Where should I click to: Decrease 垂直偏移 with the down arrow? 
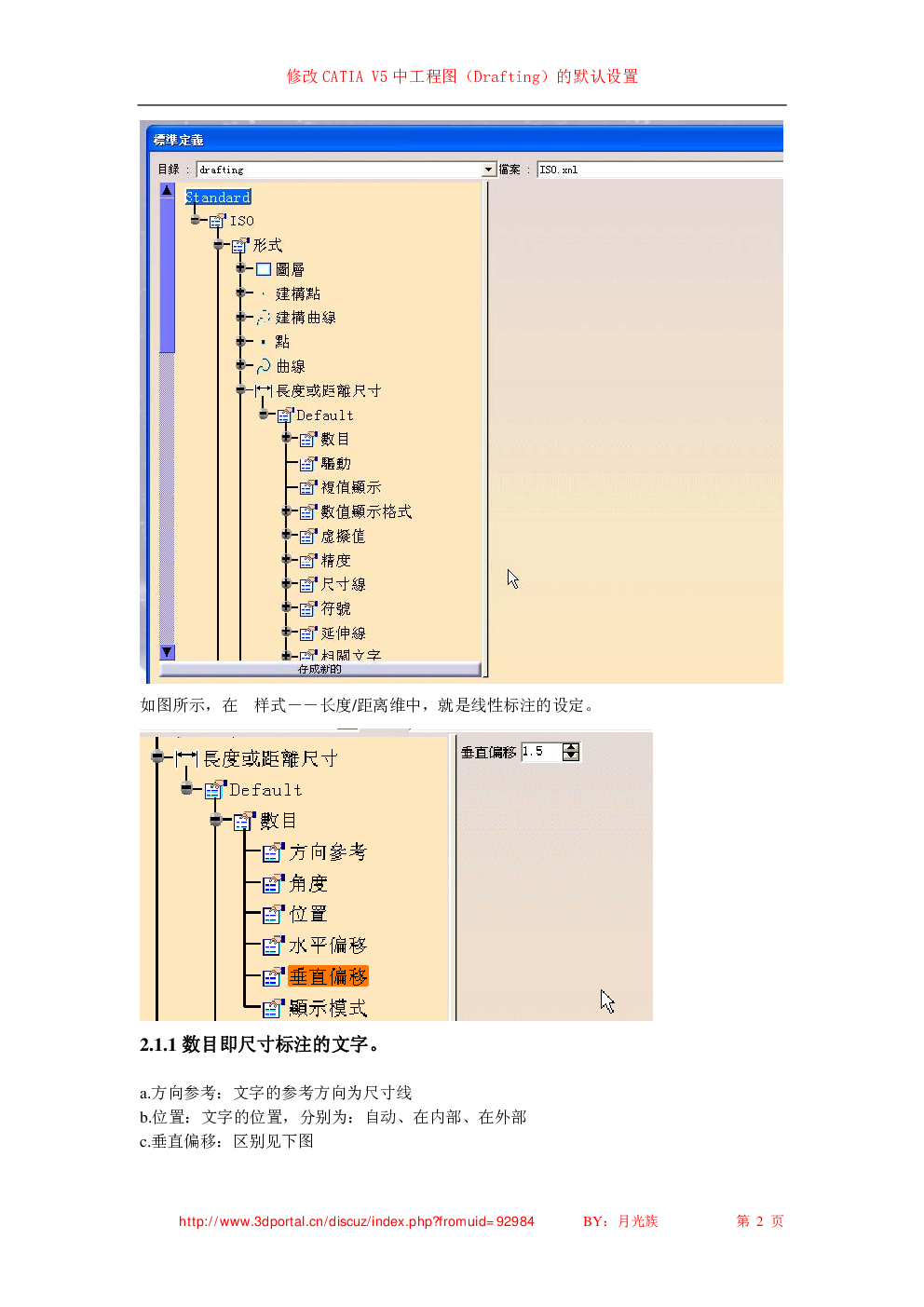point(571,756)
